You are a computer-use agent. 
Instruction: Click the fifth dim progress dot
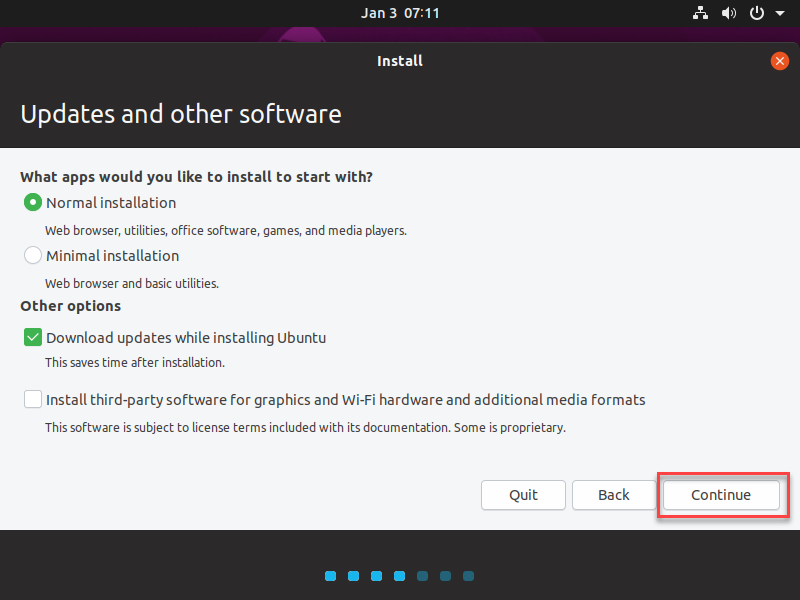[x=422, y=576]
